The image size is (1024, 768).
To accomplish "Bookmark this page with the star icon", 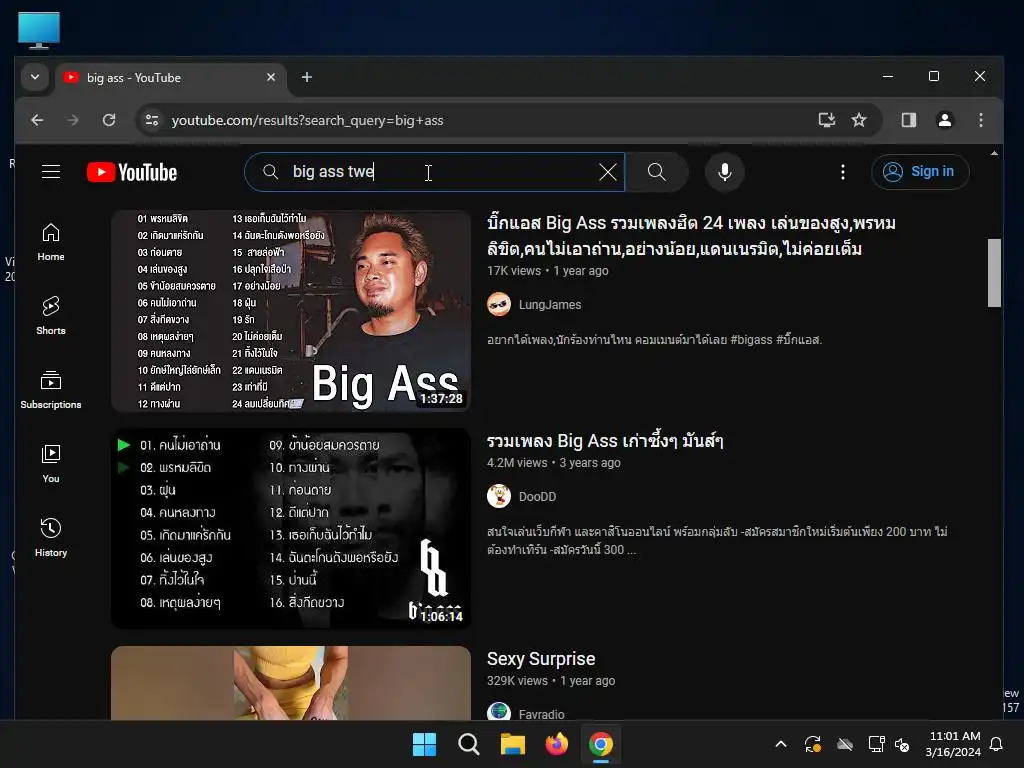I will coord(859,120).
